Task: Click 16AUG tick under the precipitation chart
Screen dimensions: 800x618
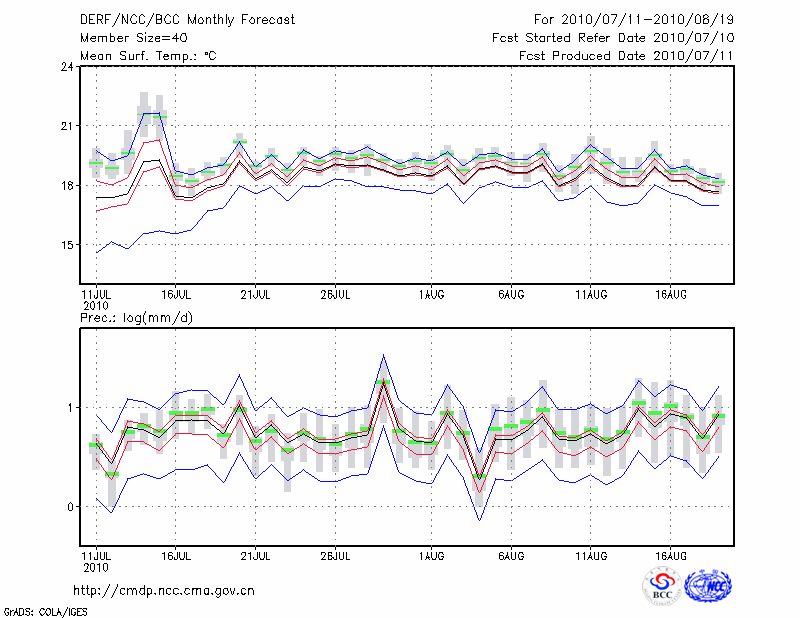Action: click(x=670, y=555)
